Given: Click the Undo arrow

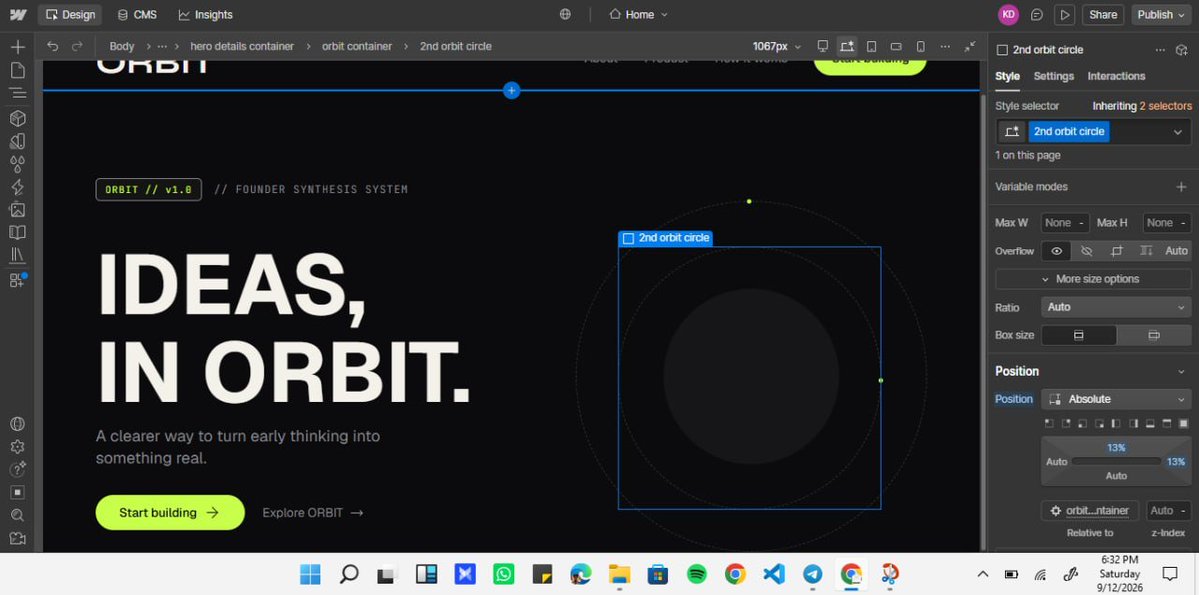Looking at the screenshot, I should point(52,46).
